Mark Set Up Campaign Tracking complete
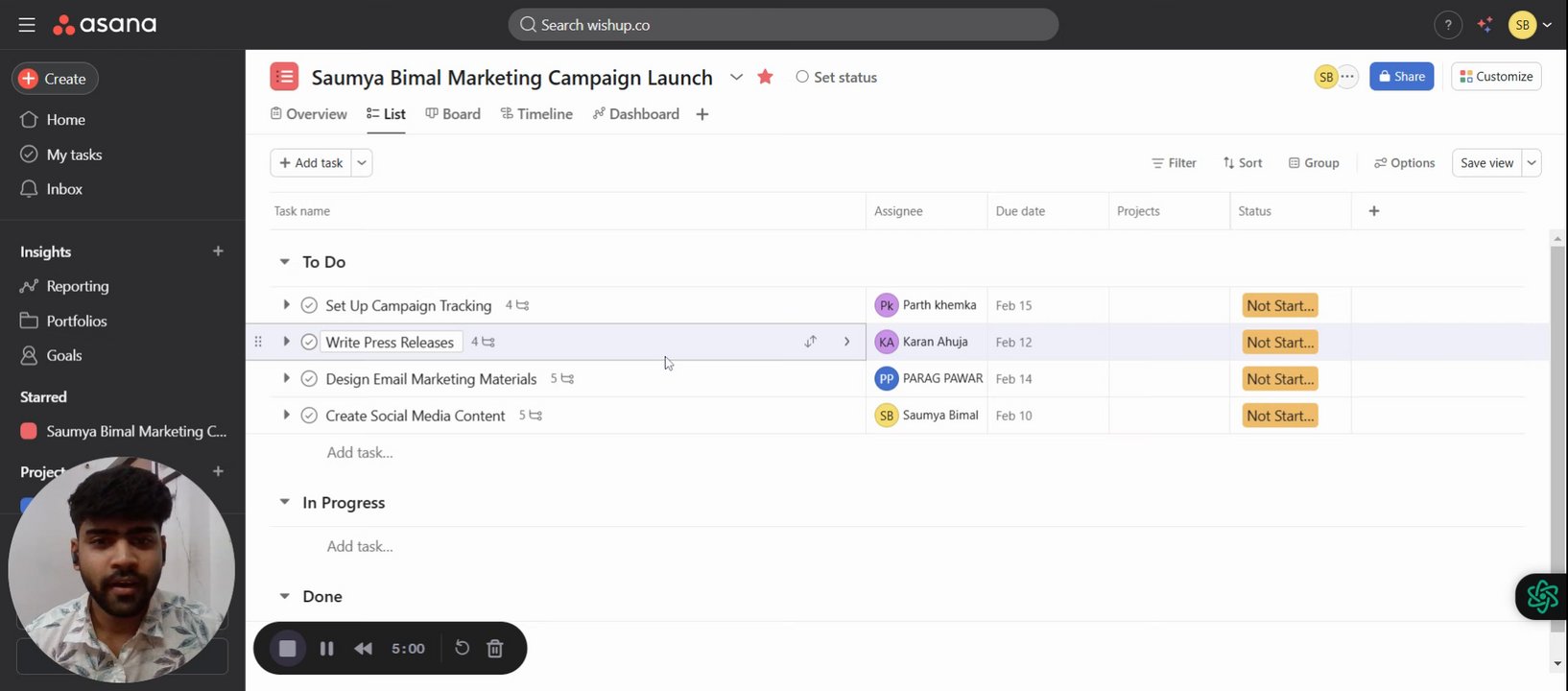Screen dimensions: 1568x691 click(x=309, y=305)
